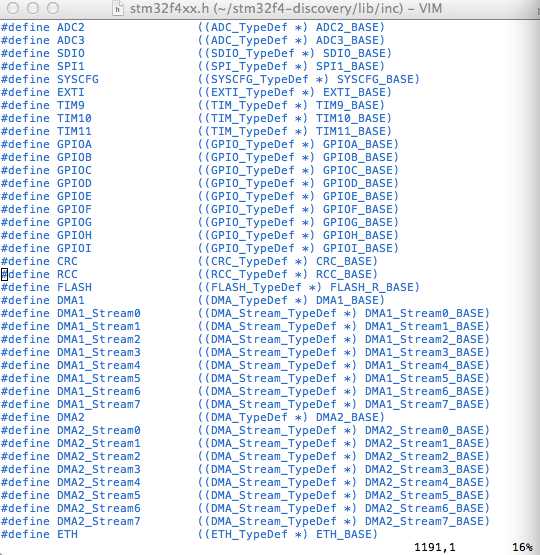
Task: Click the window close button
Action: (x=13, y=8)
